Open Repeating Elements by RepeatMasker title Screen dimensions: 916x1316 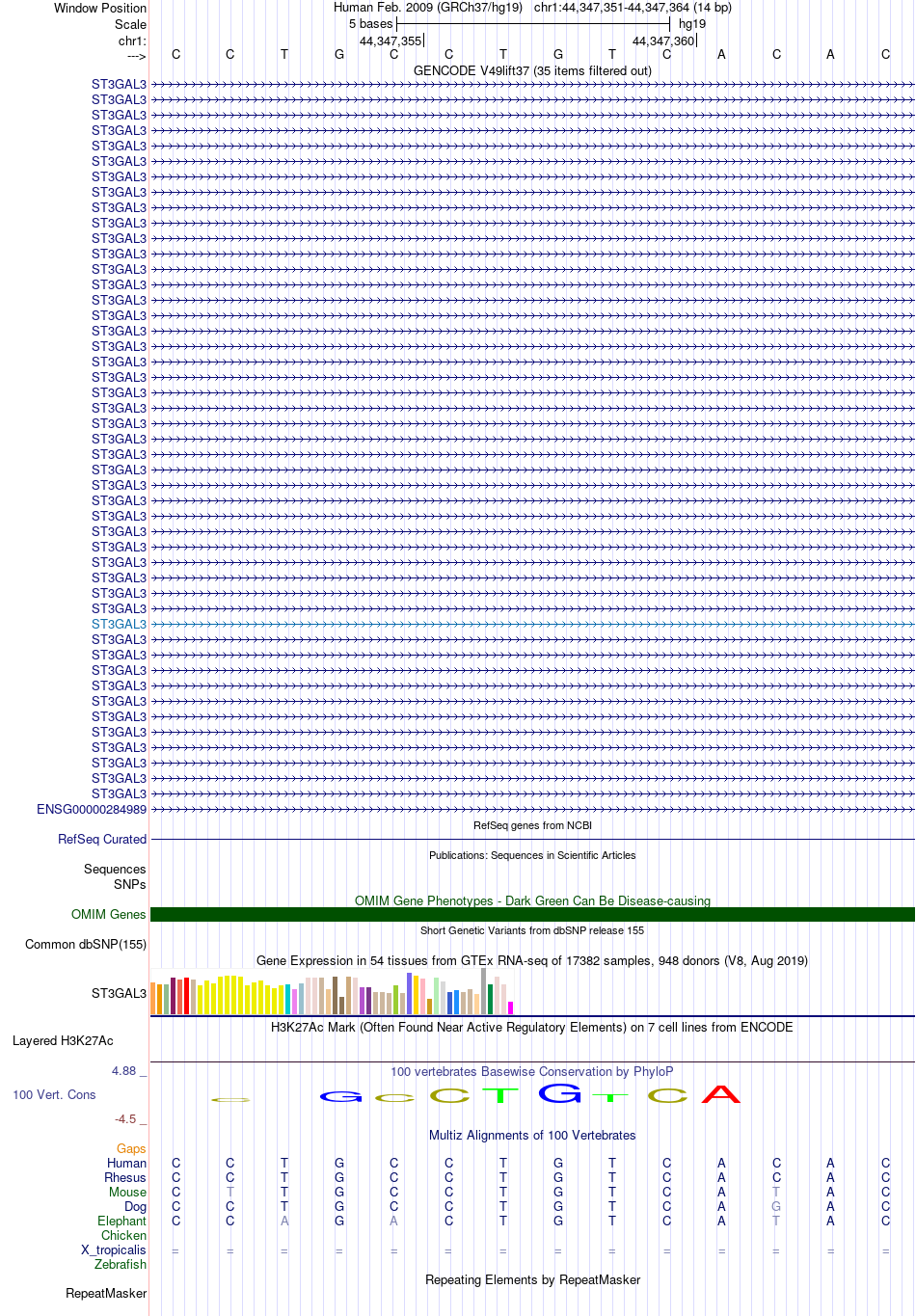(532, 1279)
